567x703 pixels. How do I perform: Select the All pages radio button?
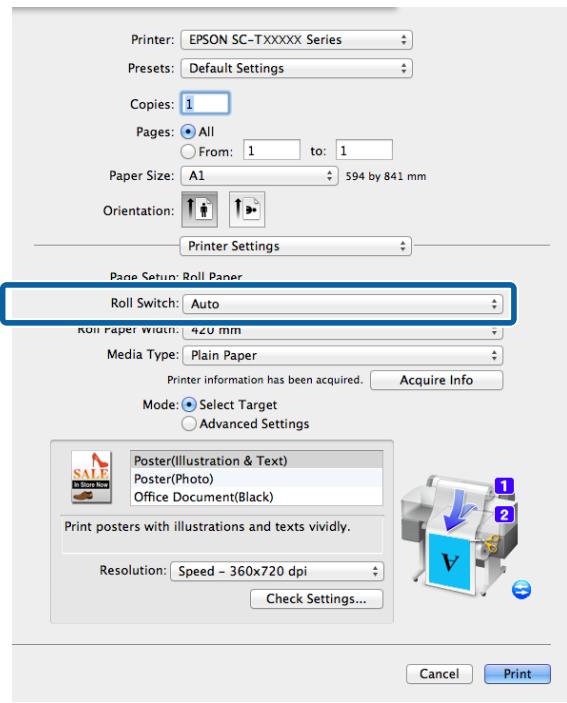(188, 132)
